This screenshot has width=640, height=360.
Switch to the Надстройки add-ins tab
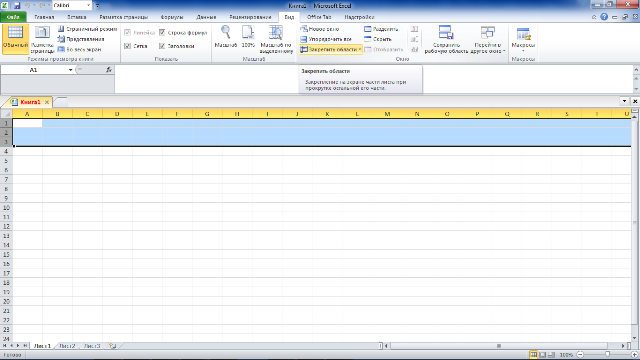(x=359, y=17)
